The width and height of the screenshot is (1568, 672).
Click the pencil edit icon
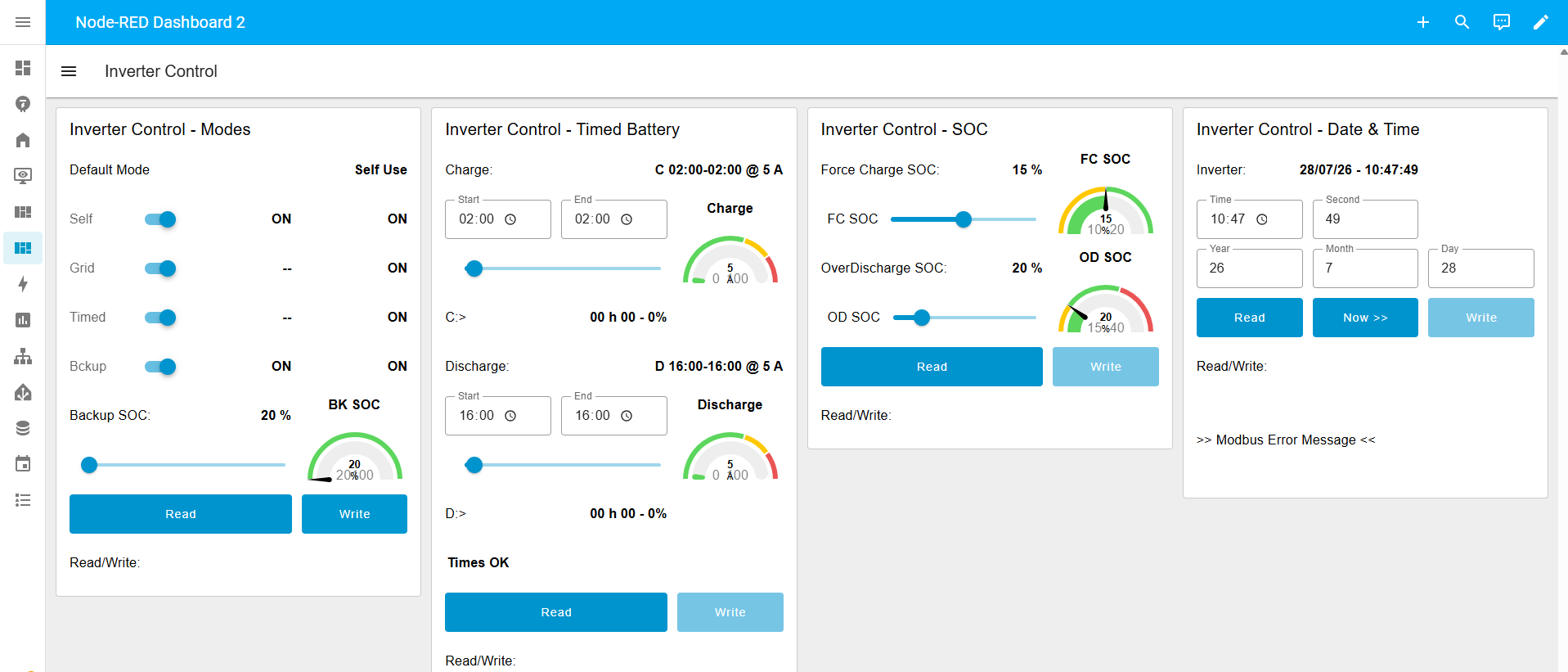[1541, 22]
